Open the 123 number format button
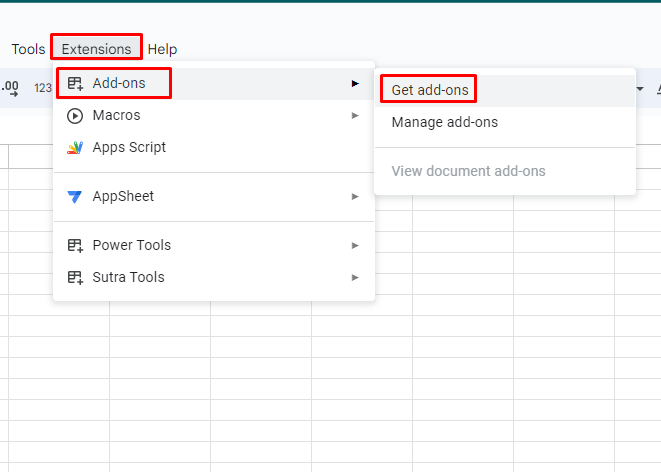Image resolution: width=661 pixels, height=472 pixels. [x=43, y=88]
